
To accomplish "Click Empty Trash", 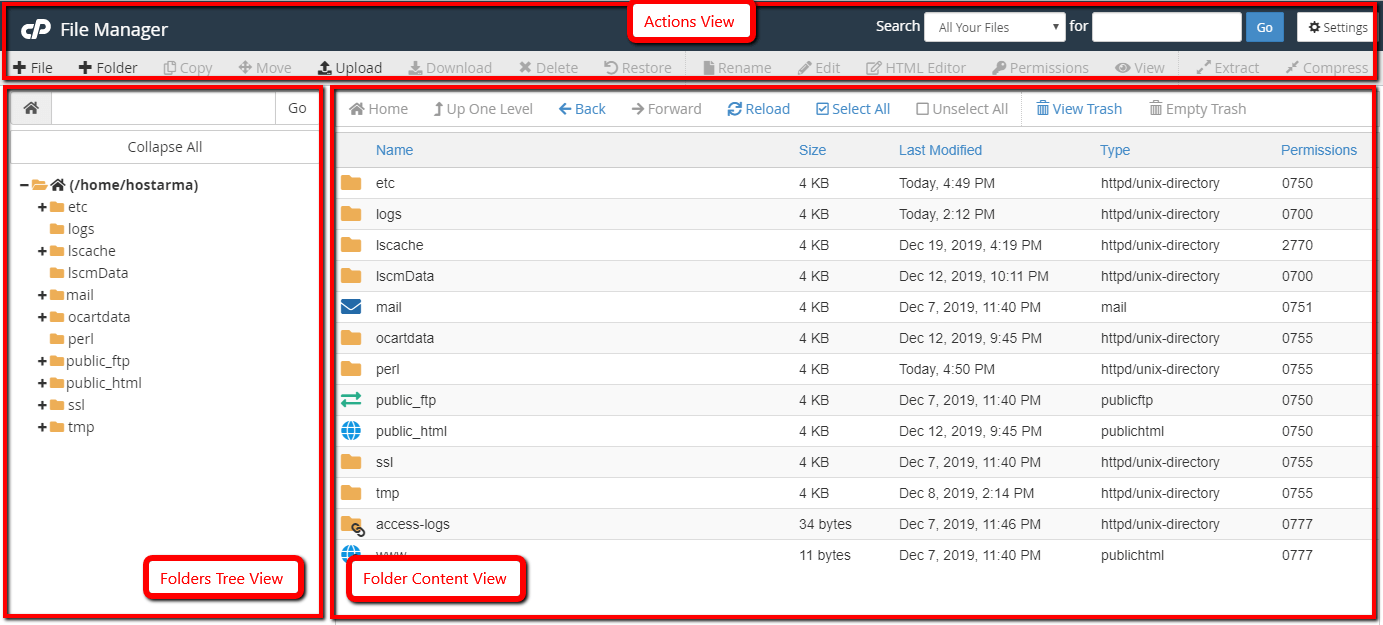I will (x=1198, y=109).
